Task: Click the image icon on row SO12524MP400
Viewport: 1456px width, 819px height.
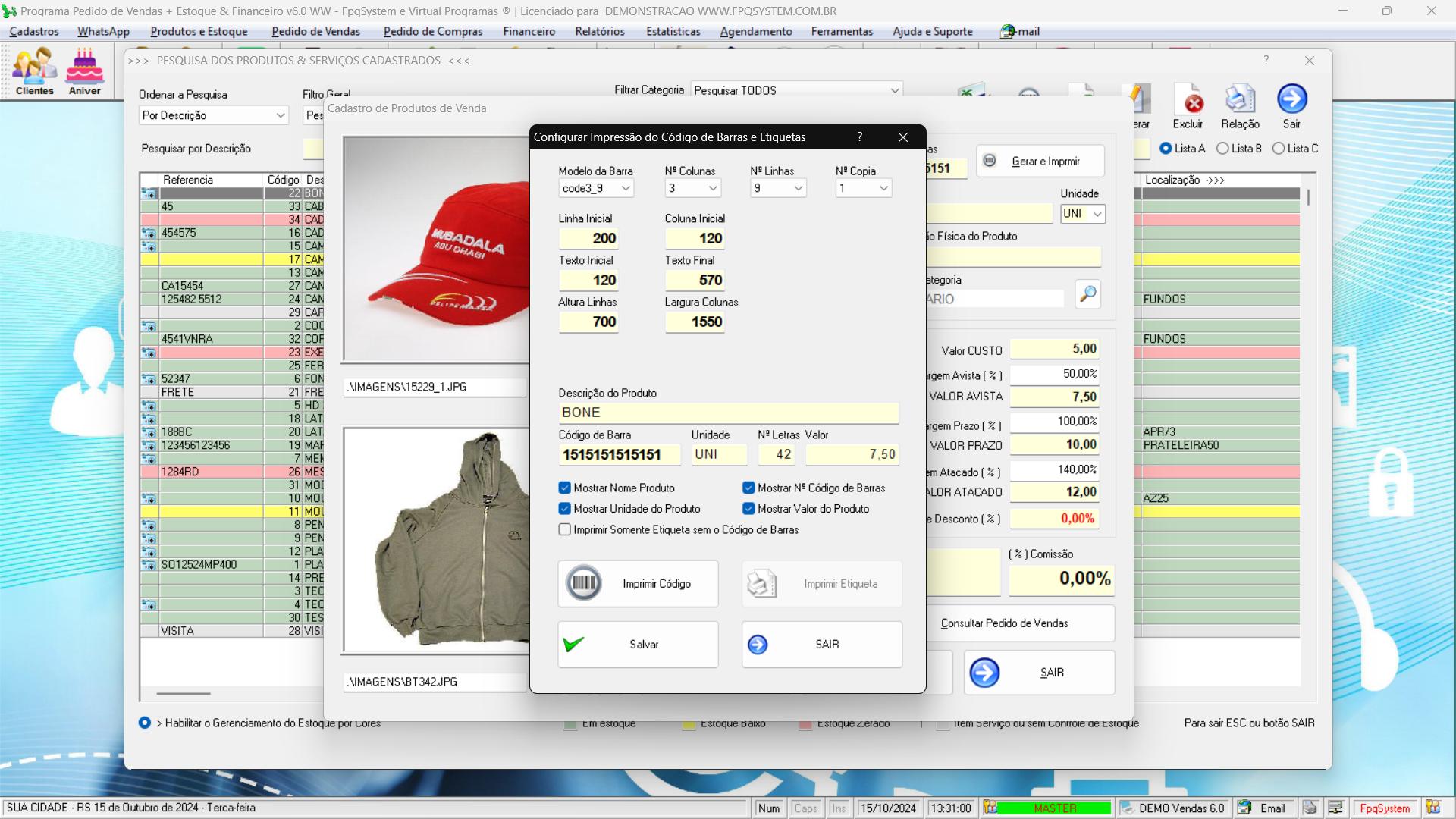Action: (149, 564)
